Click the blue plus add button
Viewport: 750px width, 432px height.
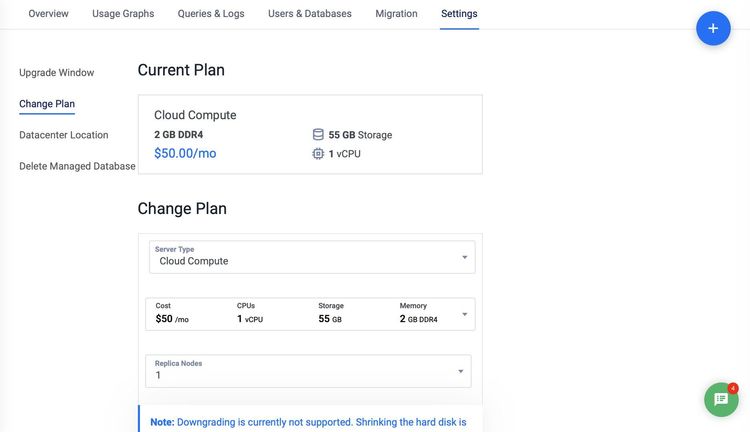[x=713, y=28]
